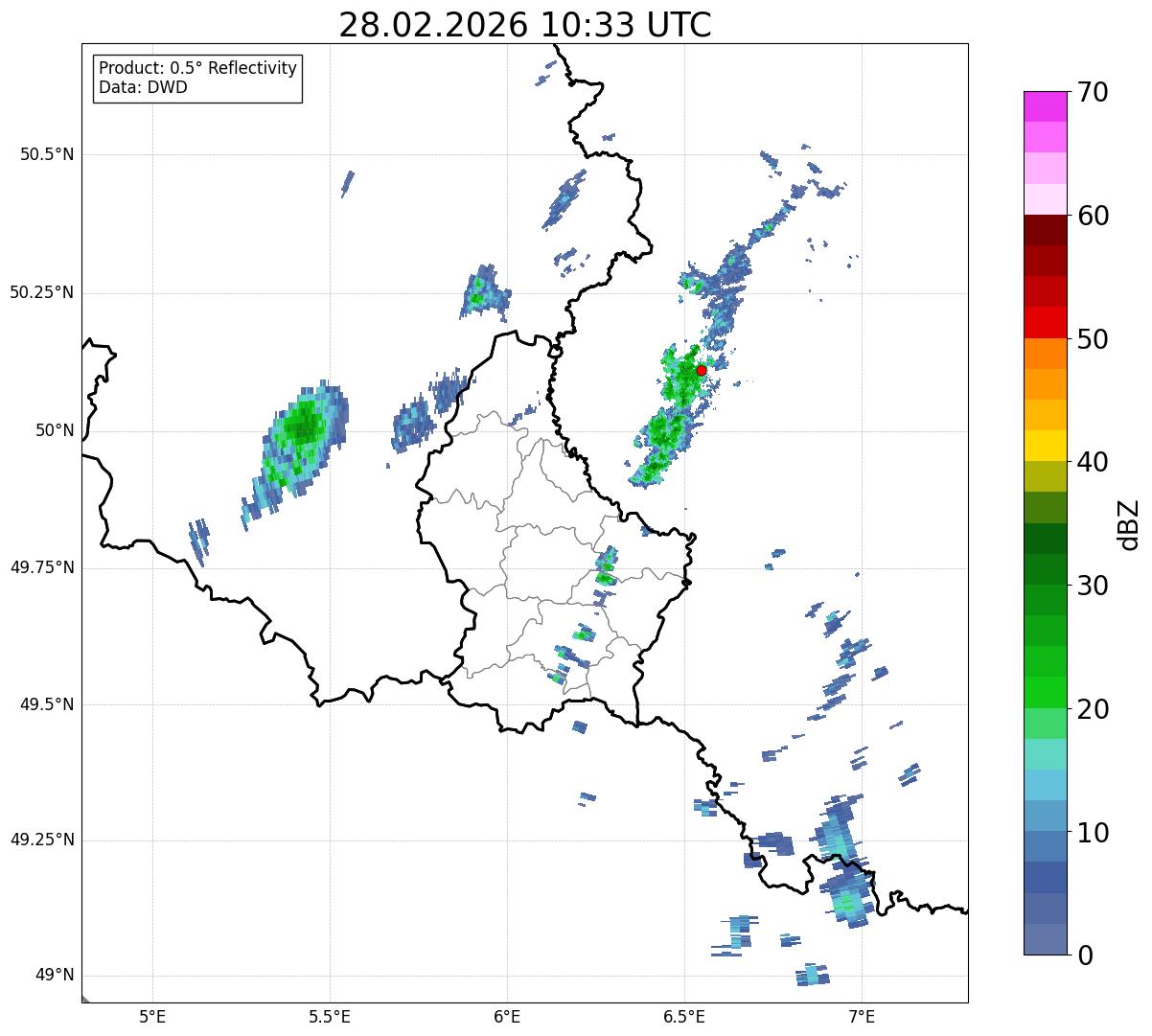The height and width of the screenshot is (1036, 1152).
Task: Click the 50.25°N latitude label
Action: (x=42, y=292)
